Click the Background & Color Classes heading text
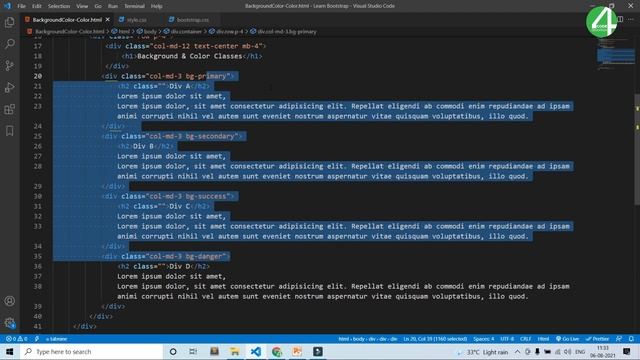Viewport: 640px width, 360px height. (x=190, y=56)
